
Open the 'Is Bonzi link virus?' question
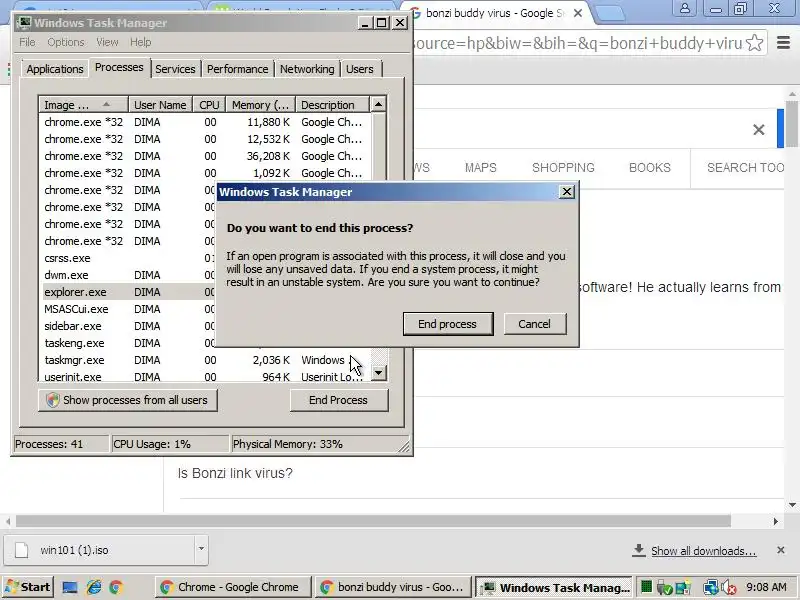click(x=235, y=473)
